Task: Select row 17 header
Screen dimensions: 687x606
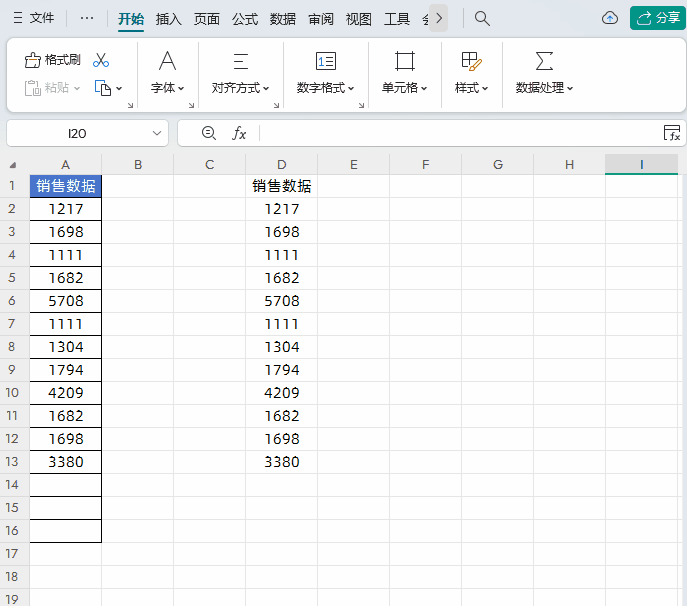Action: (x=12, y=554)
